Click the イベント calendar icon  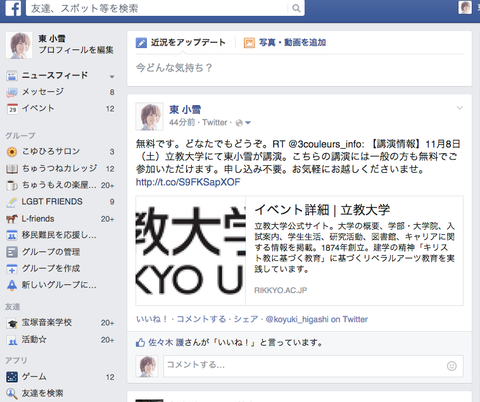(12, 109)
